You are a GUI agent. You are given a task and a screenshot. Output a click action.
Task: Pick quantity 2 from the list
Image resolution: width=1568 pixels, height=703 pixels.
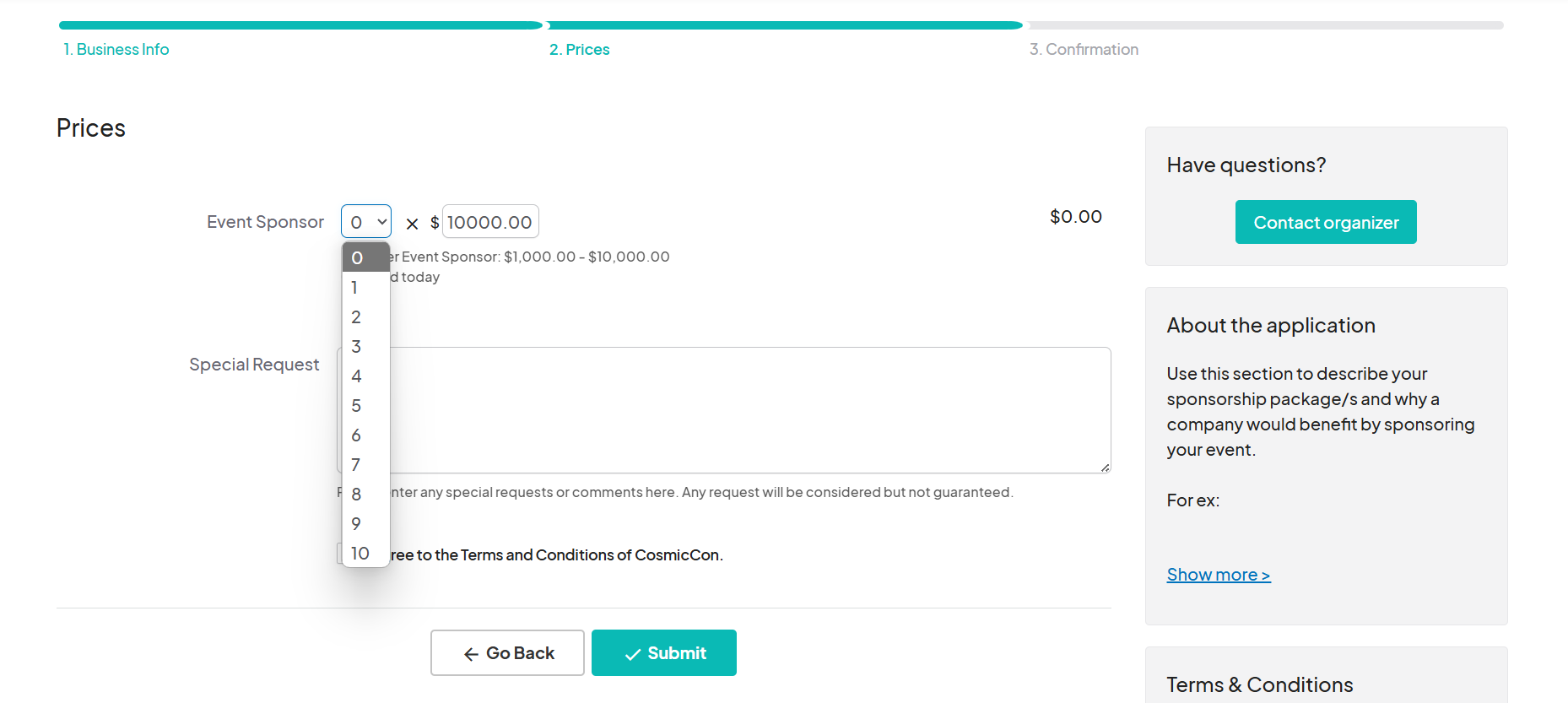(365, 317)
